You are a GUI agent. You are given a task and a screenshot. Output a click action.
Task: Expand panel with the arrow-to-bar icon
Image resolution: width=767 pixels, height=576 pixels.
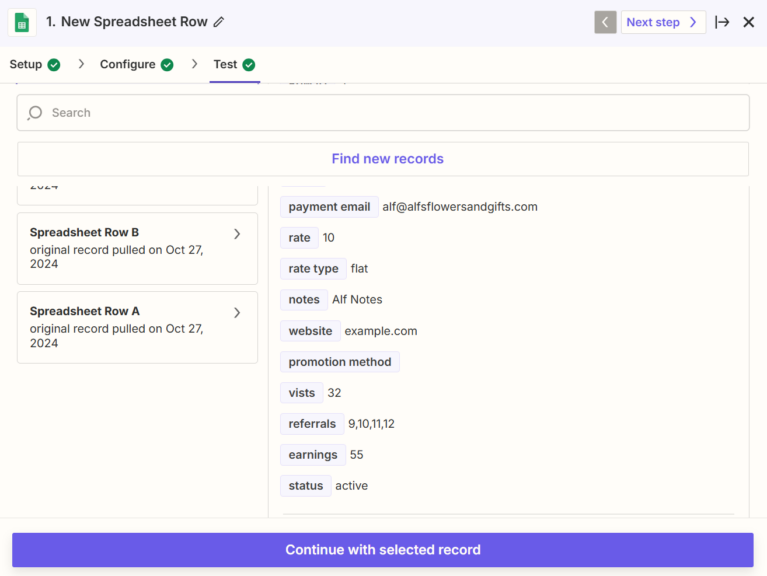[722, 22]
